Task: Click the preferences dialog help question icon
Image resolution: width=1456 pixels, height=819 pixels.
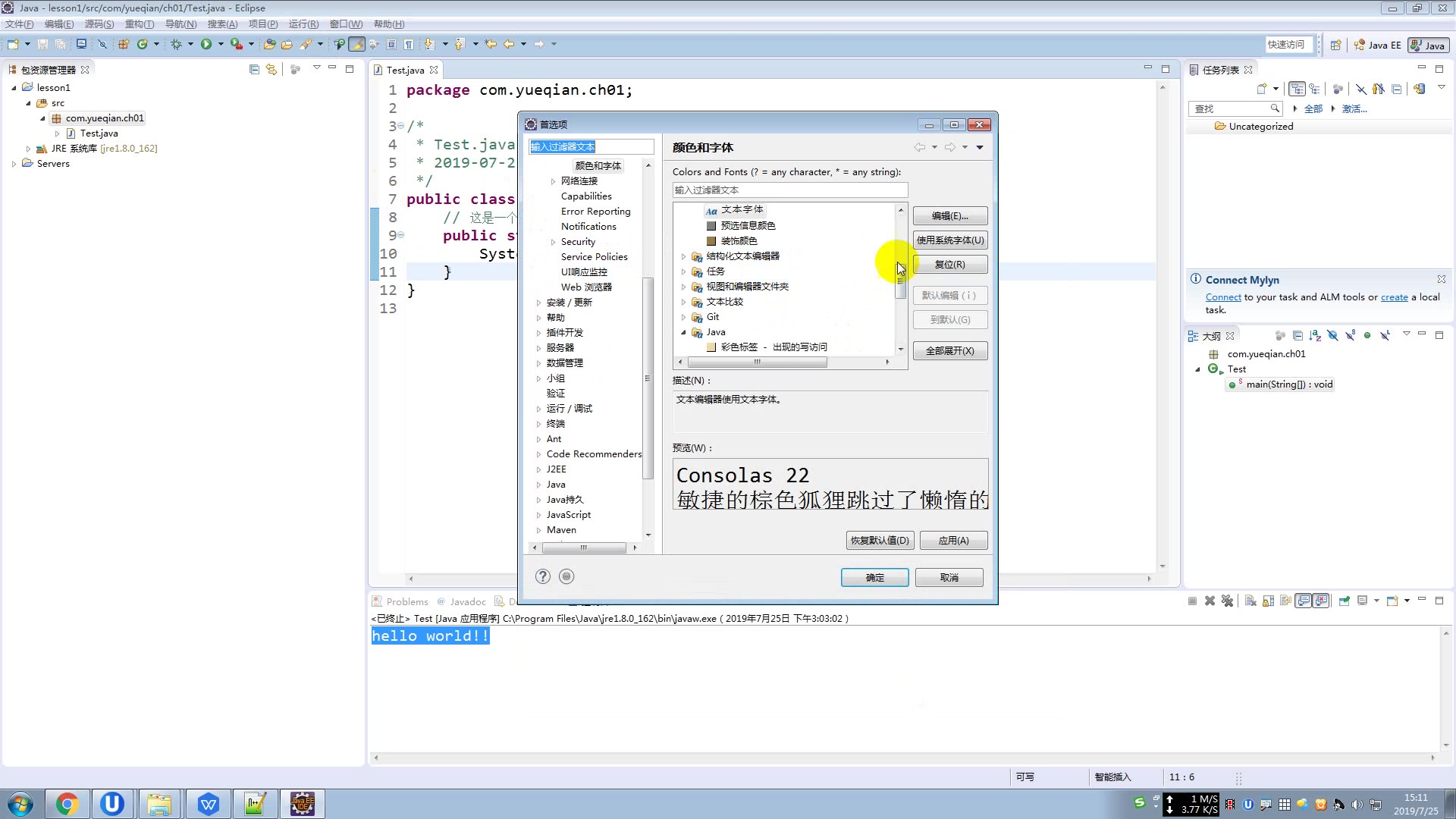Action: [543, 576]
